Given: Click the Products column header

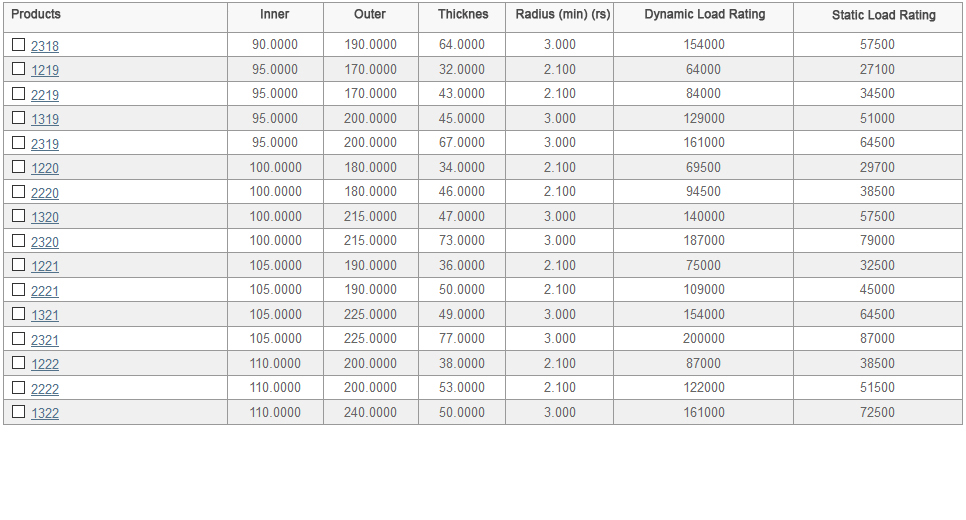Looking at the screenshot, I should coord(36,15).
